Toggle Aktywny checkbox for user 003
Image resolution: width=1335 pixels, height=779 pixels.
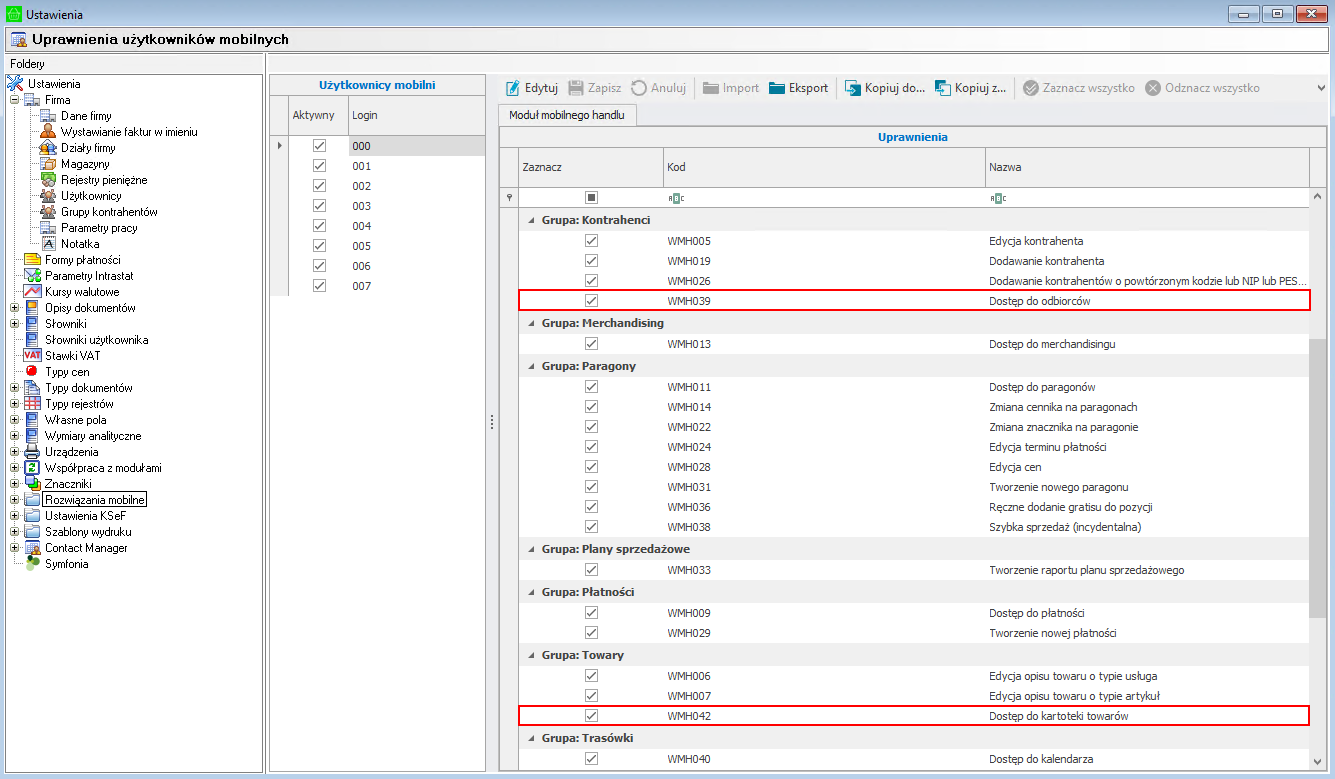coord(319,206)
